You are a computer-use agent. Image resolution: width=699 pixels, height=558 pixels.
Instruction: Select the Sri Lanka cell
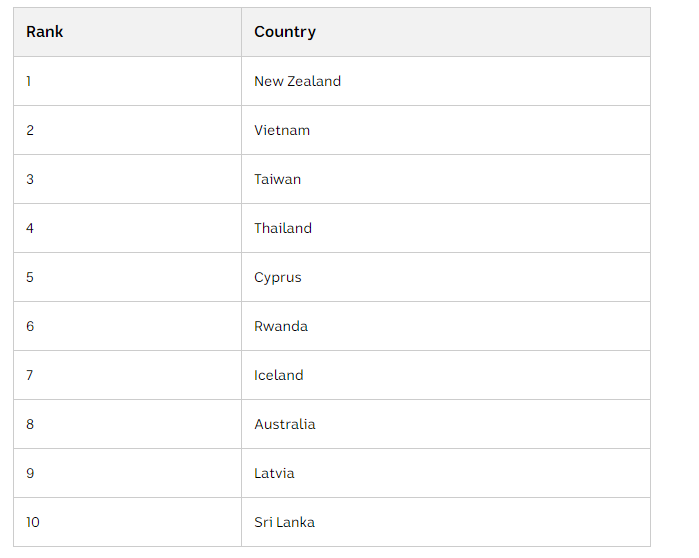446,522
